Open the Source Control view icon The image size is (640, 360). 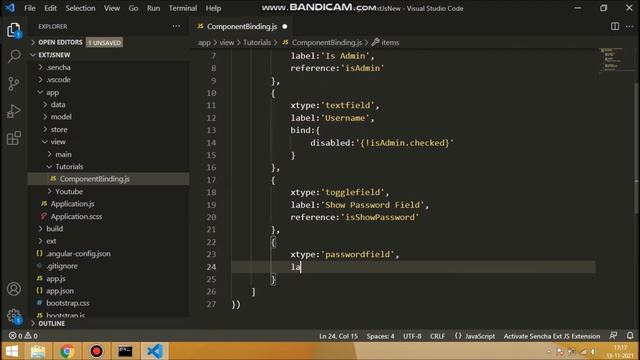(x=13, y=83)
